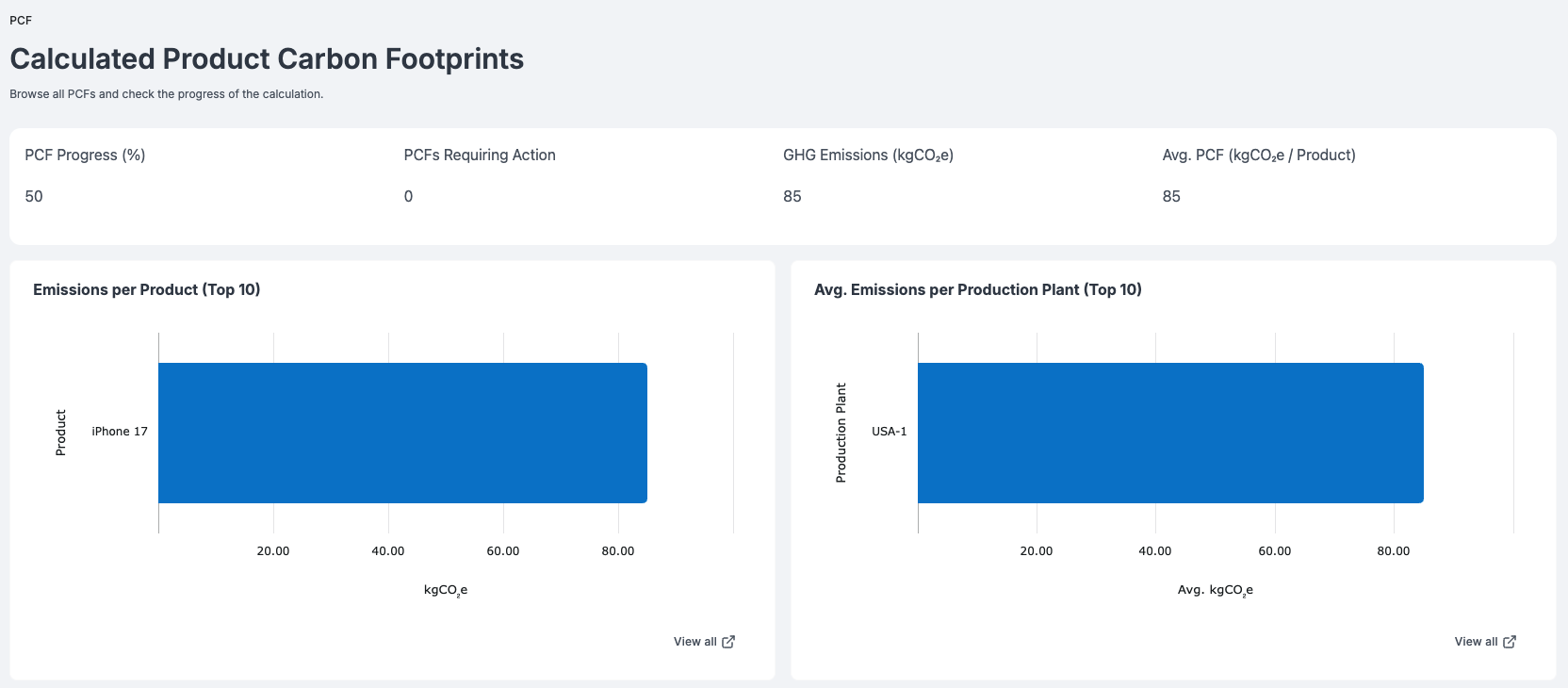
Task: Click the 80.00 tick in product chart
Action: [618, 551]
